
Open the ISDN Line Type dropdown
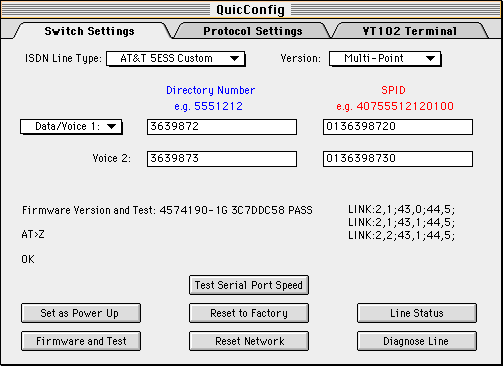tap(176, 59)
